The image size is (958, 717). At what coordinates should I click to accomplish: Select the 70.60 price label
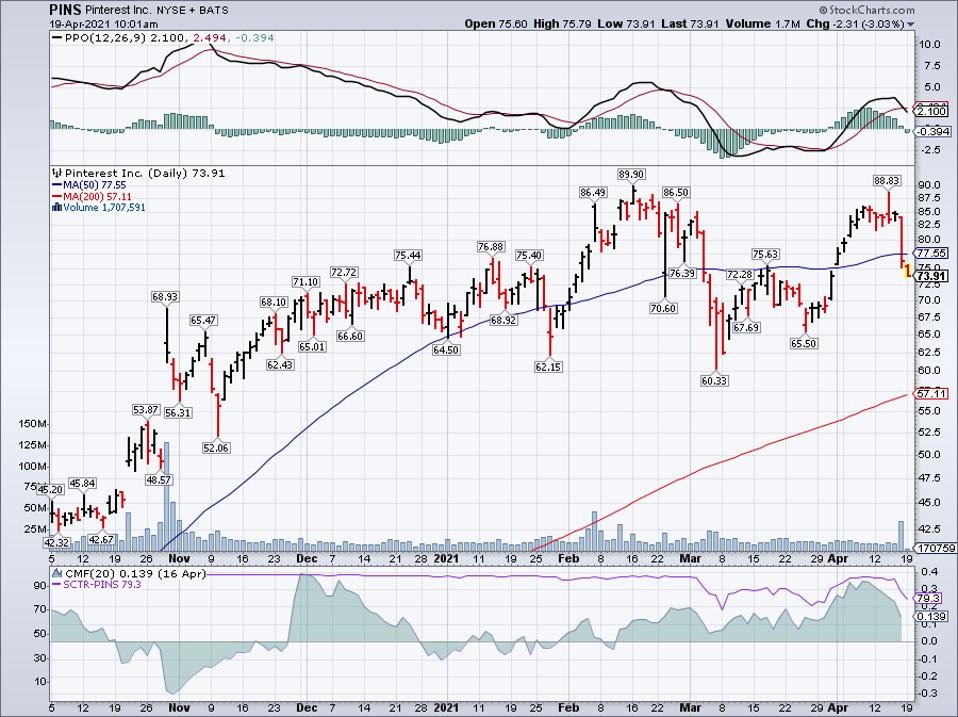tap(663, 308)
